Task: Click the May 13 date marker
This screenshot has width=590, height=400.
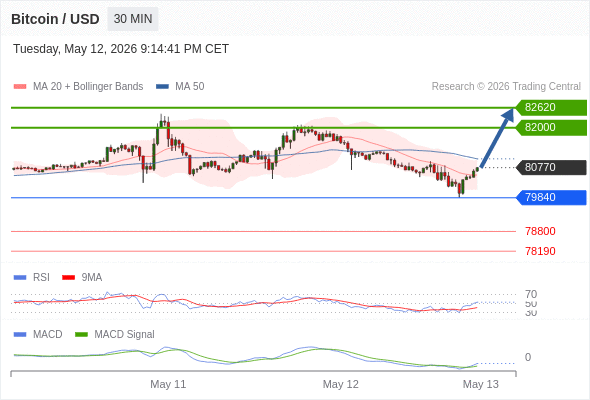Action: click(x=481, y=384)
